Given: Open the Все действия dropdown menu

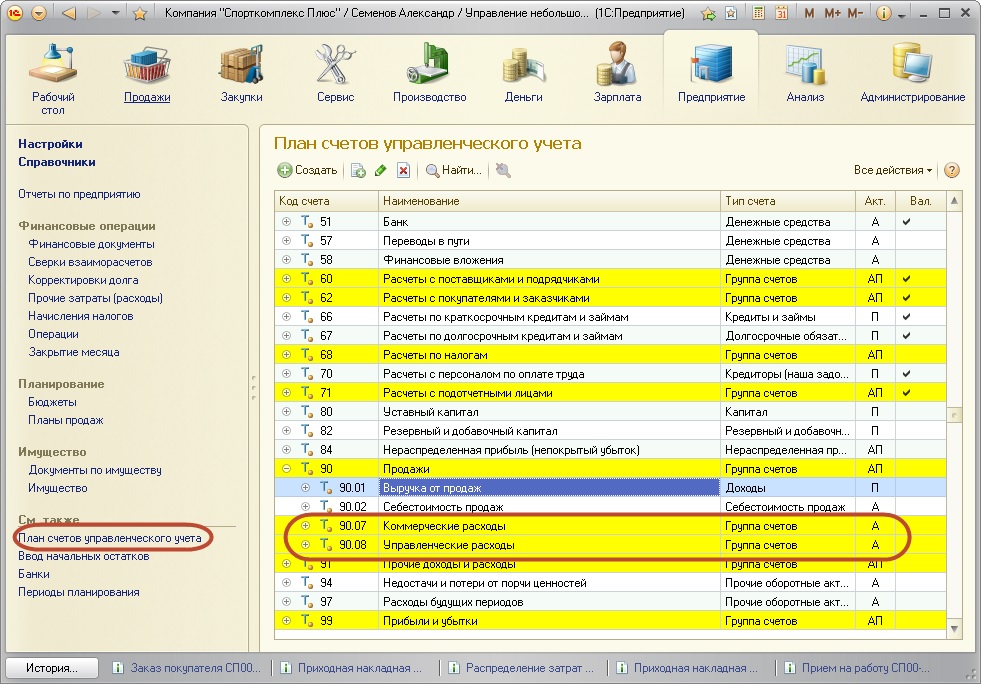Looking at the screenshot, I should 892,170.
